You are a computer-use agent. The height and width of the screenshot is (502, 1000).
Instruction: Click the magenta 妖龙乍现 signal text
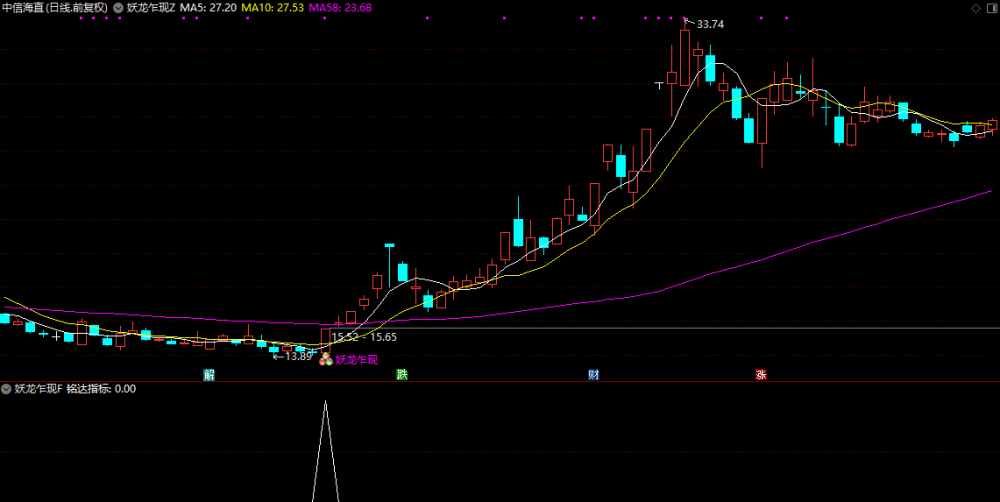(357, 360)
